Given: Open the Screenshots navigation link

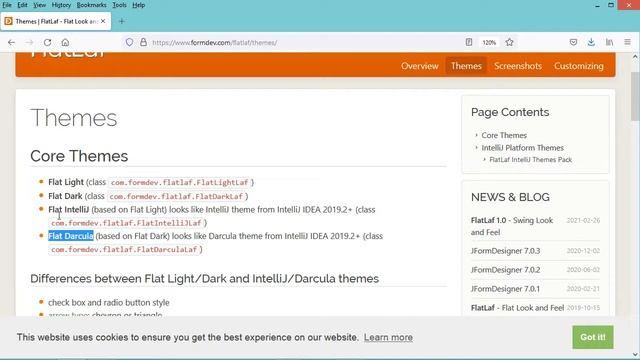Looking at the screenshot, I should [x=518, y=66].
